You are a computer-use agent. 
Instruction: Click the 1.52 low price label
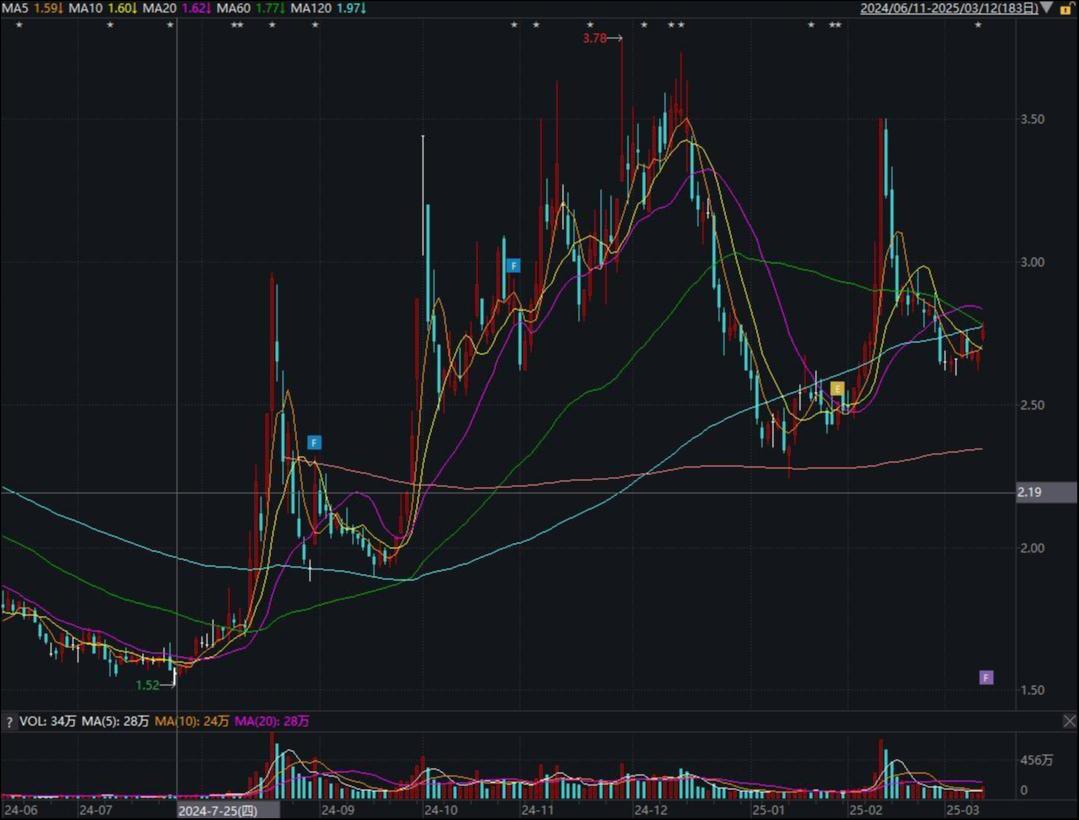click(147, 685)
